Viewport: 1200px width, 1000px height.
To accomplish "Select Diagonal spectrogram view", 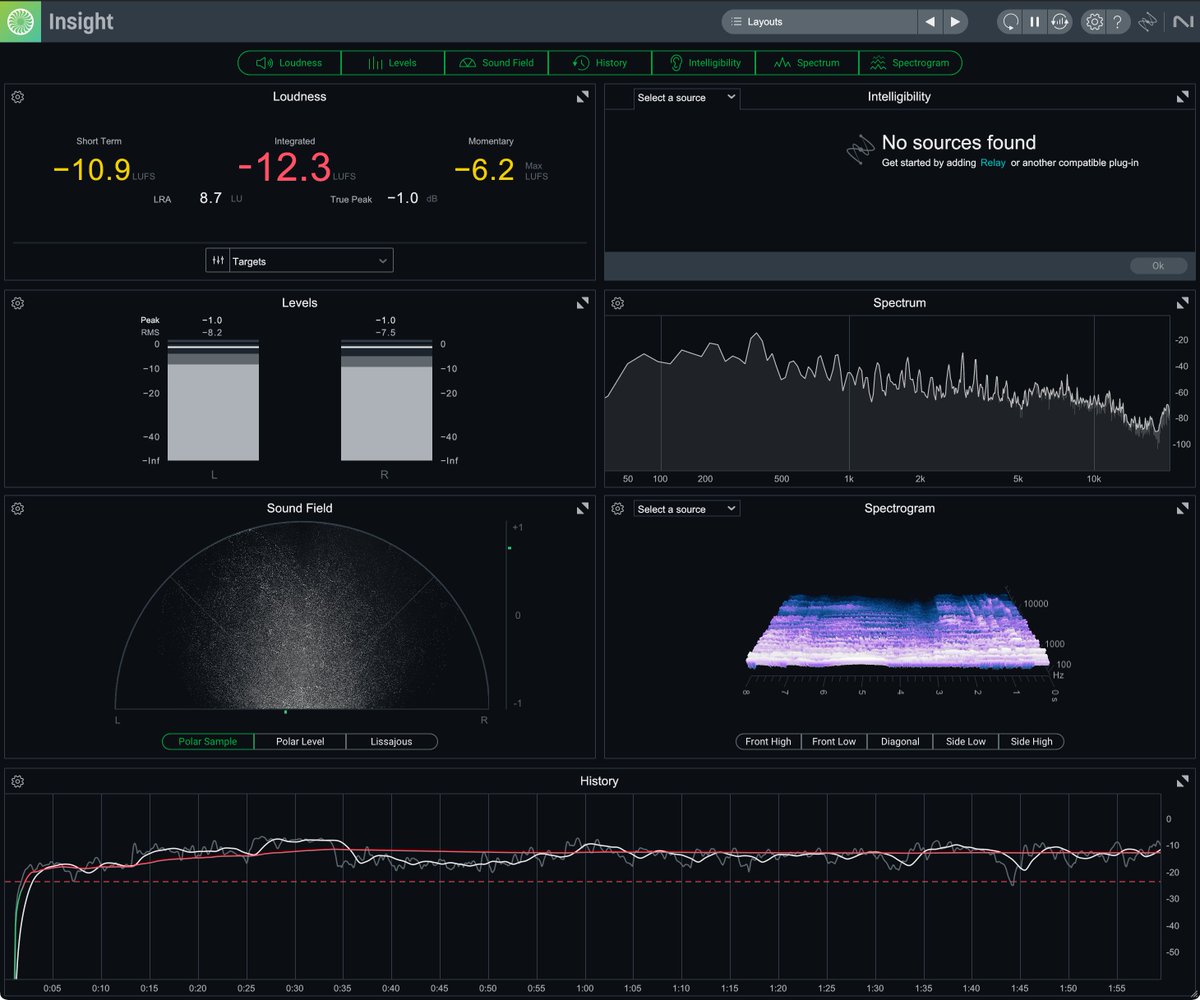I will [900, 742].
